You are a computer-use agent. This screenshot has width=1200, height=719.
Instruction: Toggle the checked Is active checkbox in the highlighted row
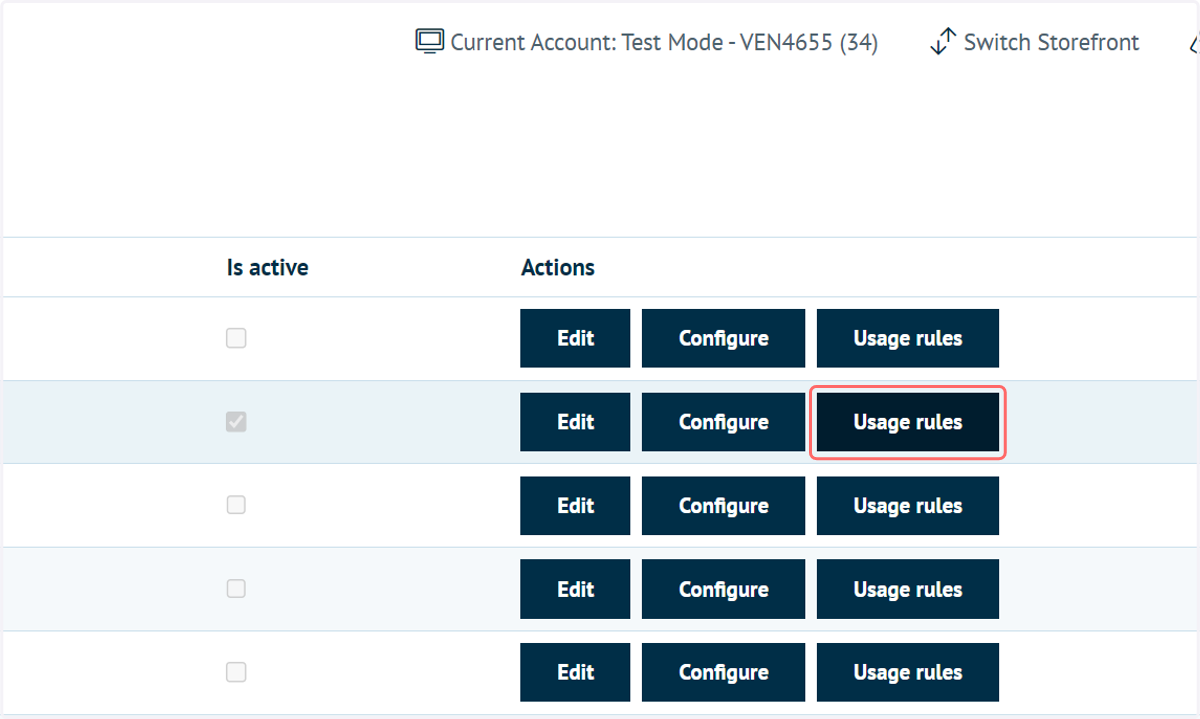pyautogui.click(x=236, y=422)
